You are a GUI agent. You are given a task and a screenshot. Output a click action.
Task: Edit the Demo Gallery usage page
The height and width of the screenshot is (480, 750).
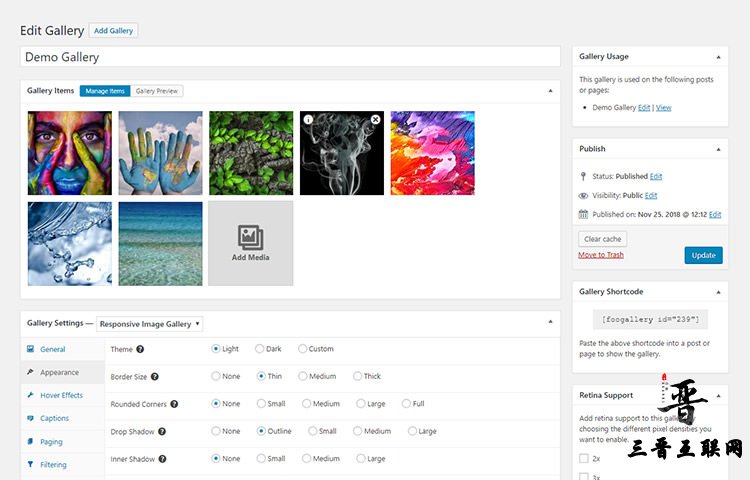644,108
